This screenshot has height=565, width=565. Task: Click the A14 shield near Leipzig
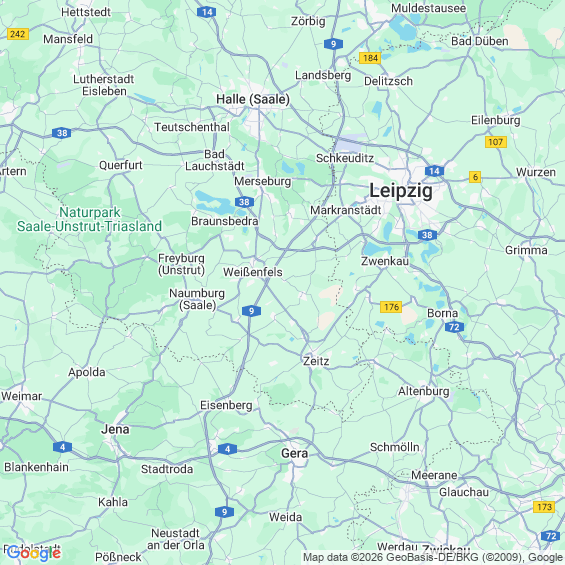434,171
